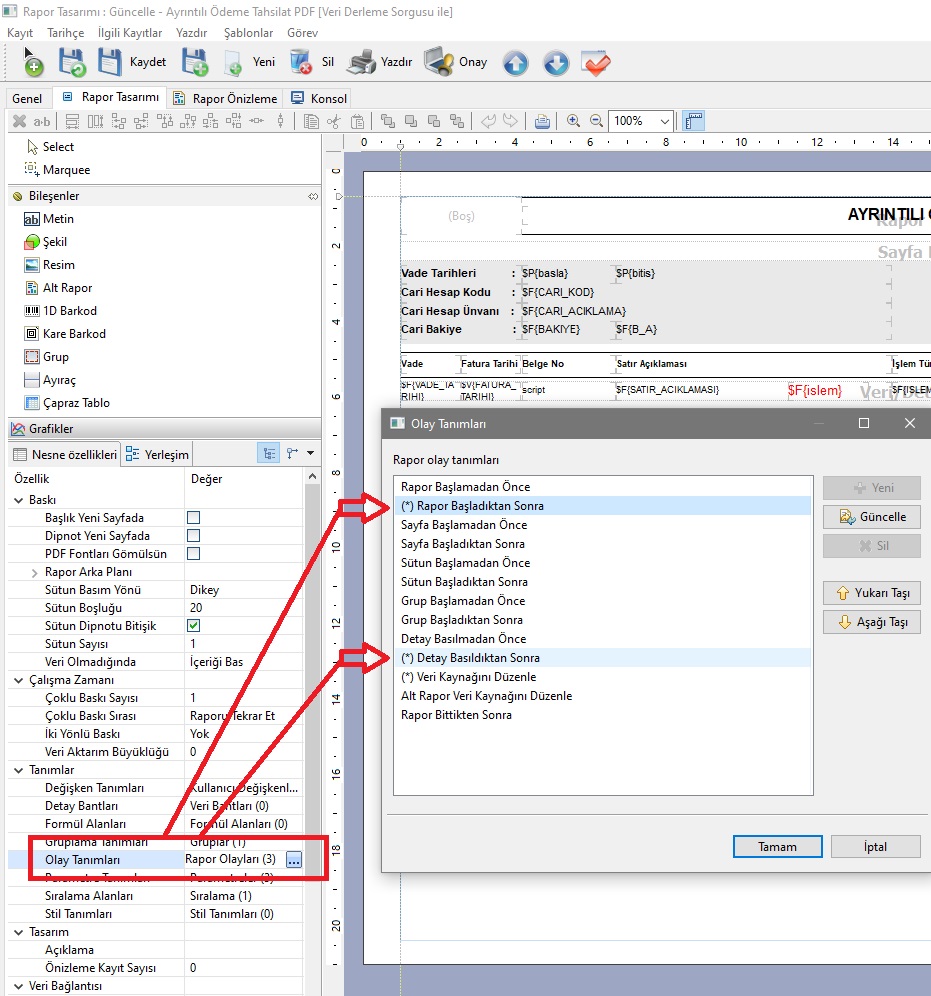The width and height of the screenshot is (931, 996).
Task: Select the Çapraz Tablo component
Action: (x=76, y=403)
